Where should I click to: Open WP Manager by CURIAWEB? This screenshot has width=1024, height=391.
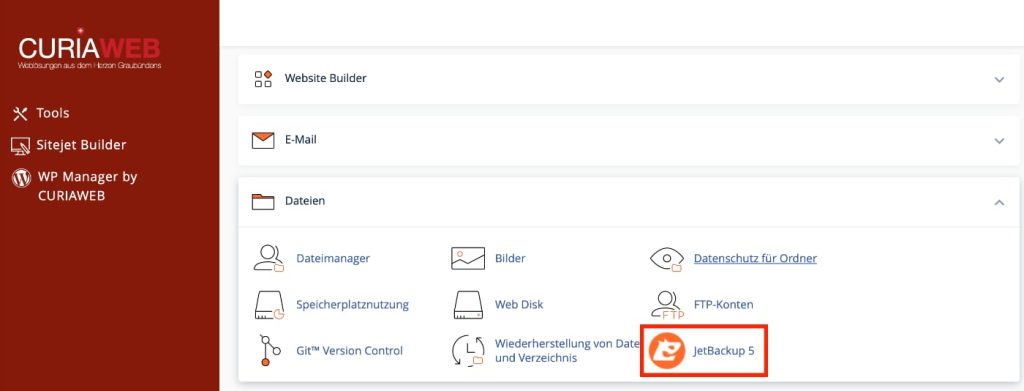click(88, 186)
